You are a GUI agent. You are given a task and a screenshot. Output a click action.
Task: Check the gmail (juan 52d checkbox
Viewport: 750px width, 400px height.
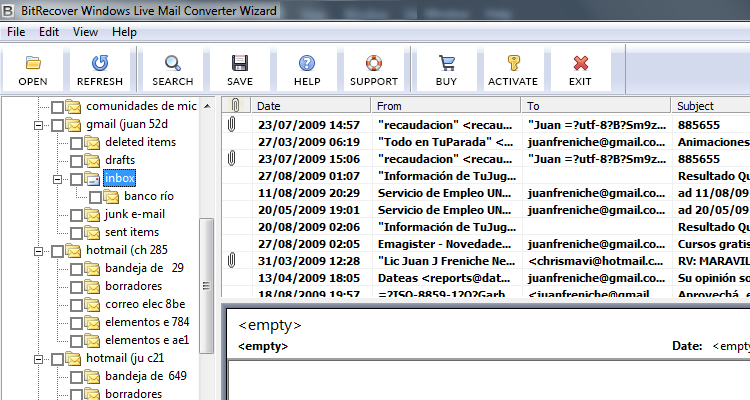[57, 125]
